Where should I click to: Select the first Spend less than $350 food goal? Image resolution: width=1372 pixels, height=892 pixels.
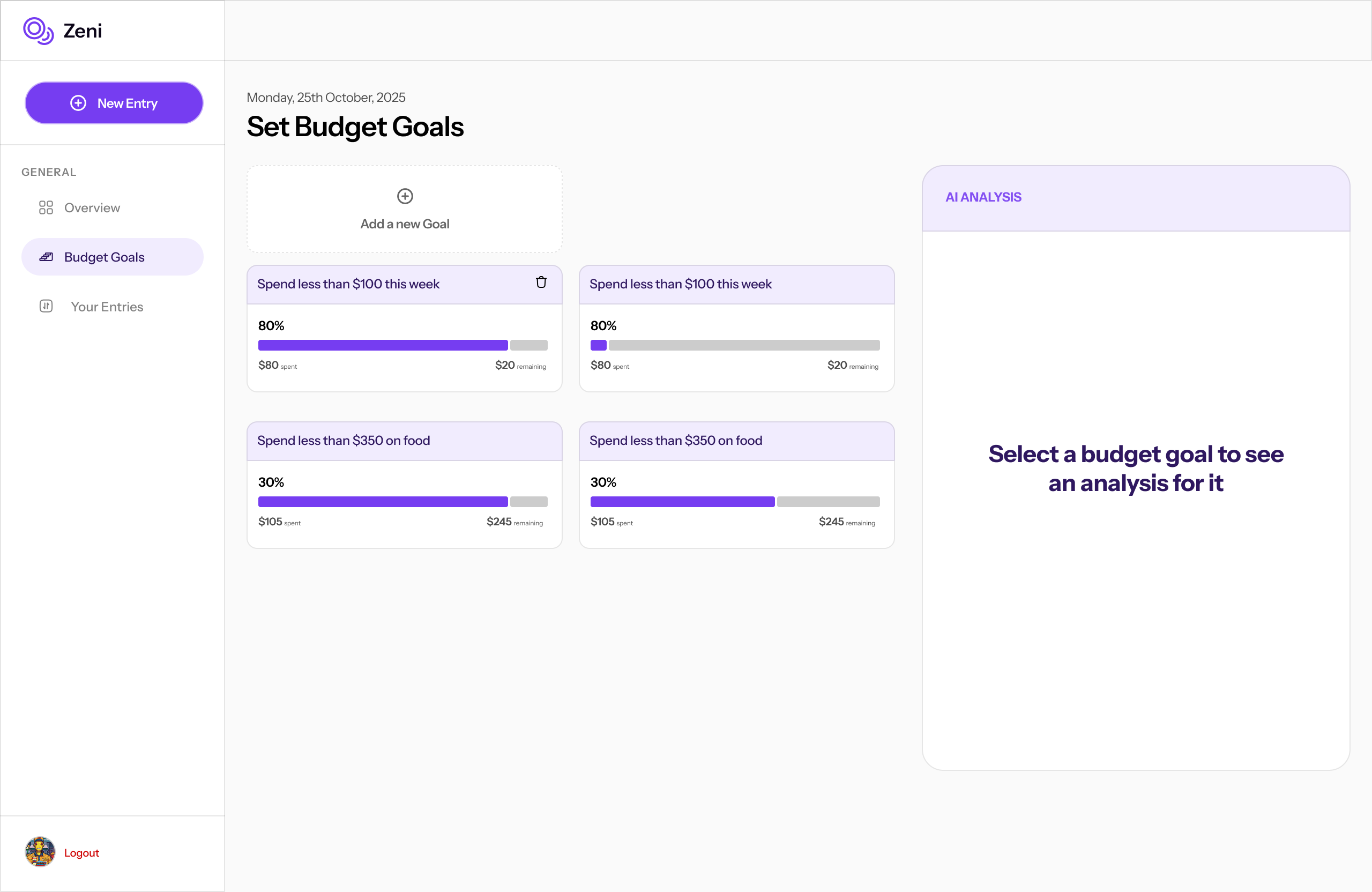[344, 441]
